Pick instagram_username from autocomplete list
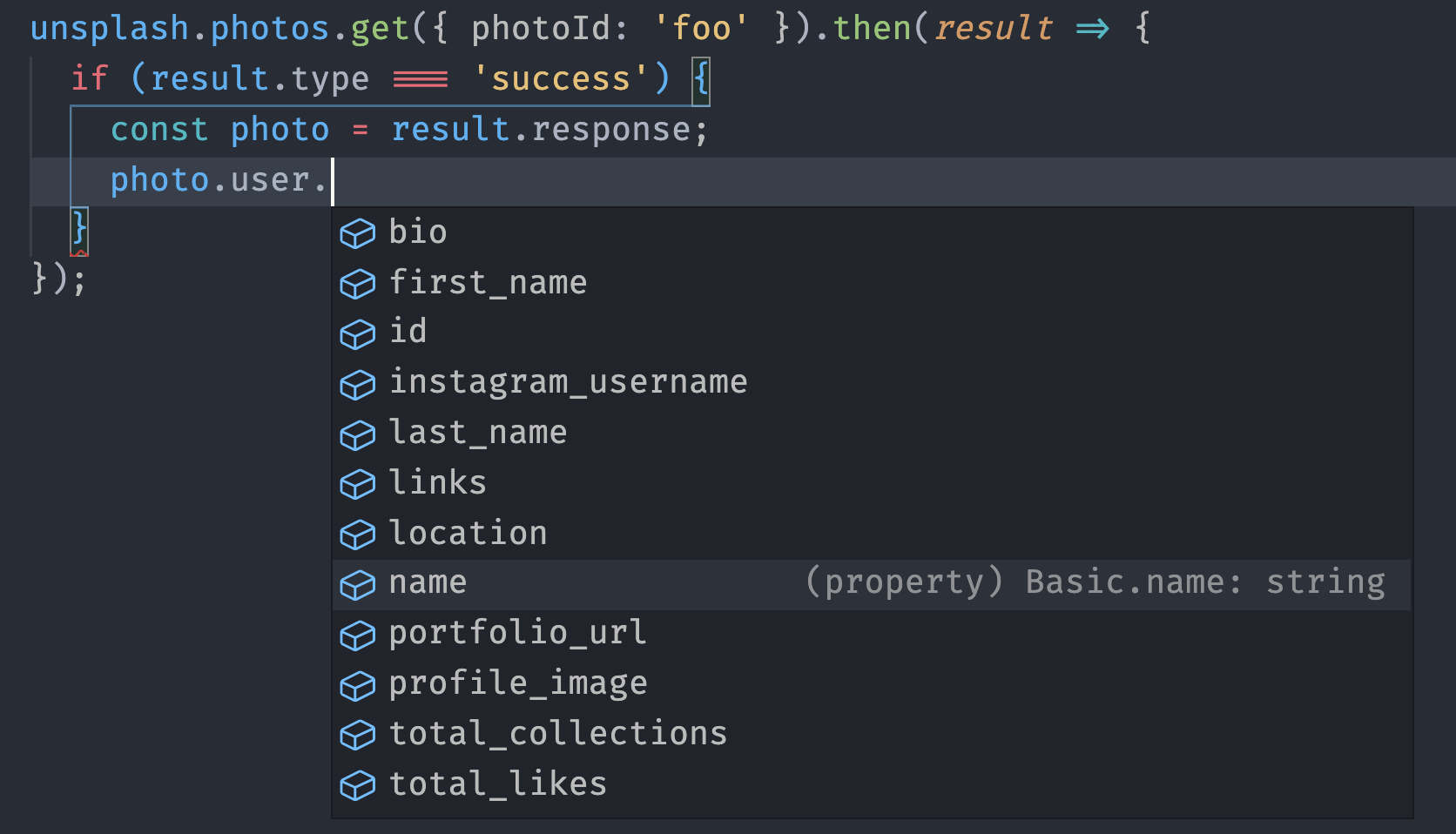 tap(872, 383)
